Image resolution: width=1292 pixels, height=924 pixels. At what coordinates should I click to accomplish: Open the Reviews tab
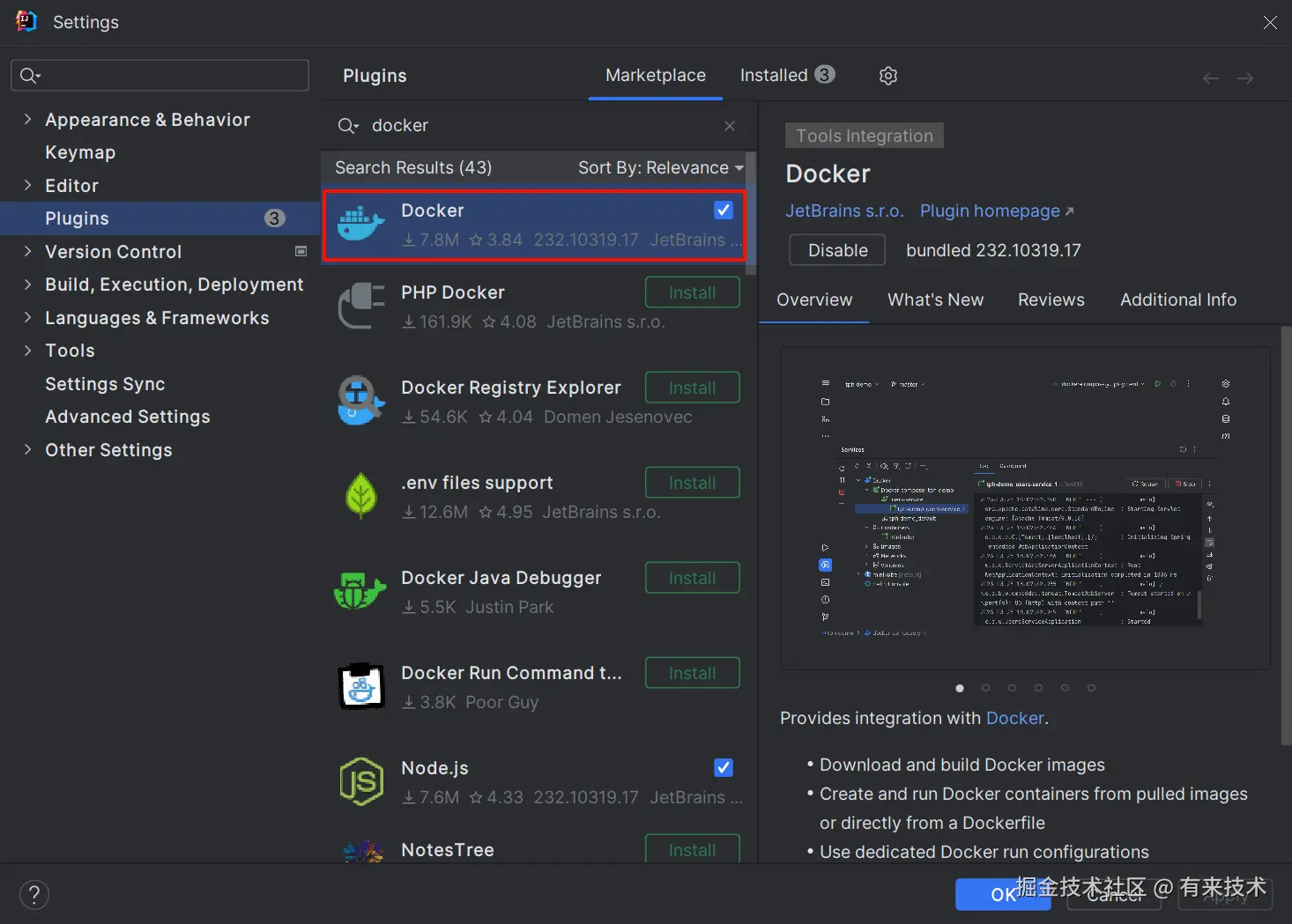(1051, 299)
